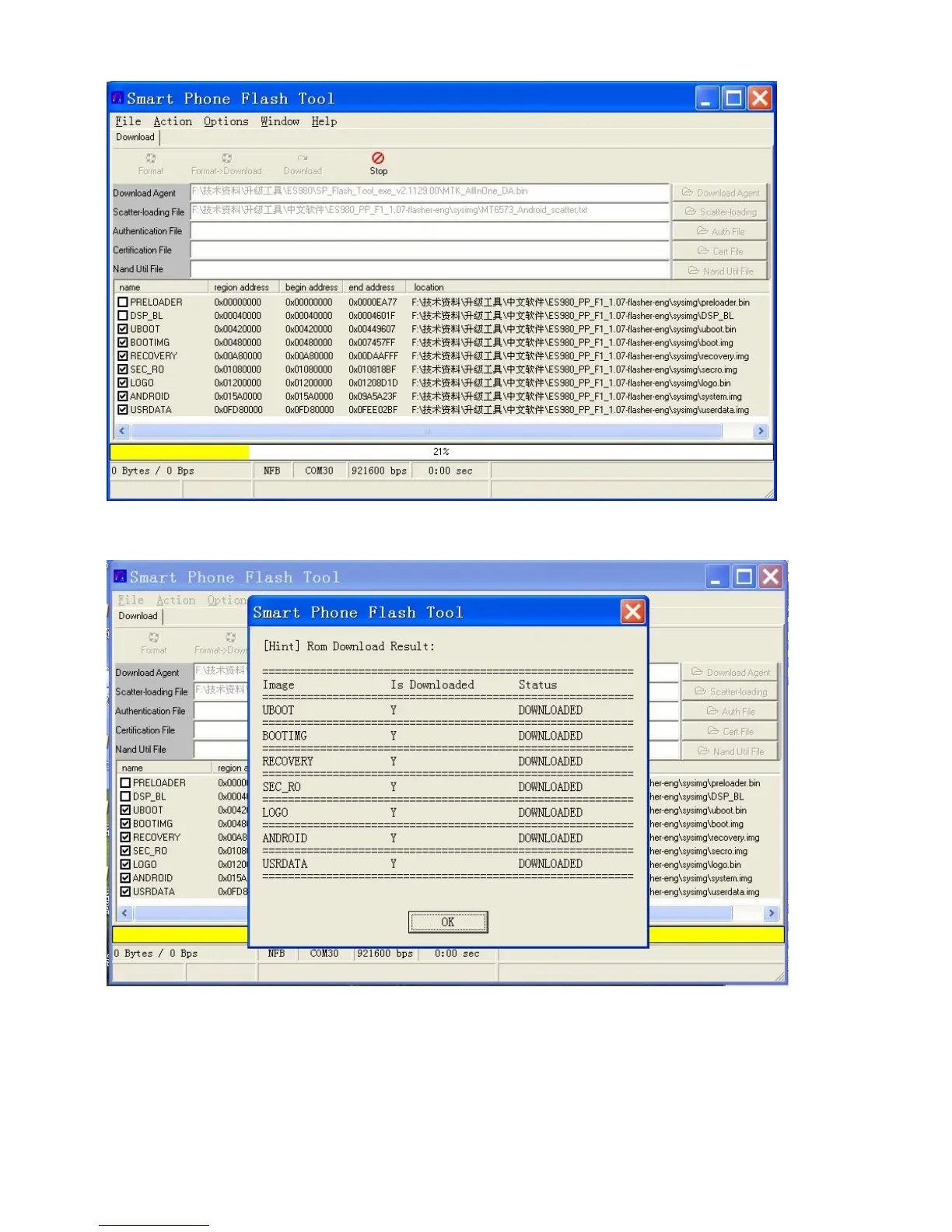Toggle PRELOADER checkbox in bottom window
Image resolution: width=952 pixels, height=1232 pixels.
tap(125, 782)
